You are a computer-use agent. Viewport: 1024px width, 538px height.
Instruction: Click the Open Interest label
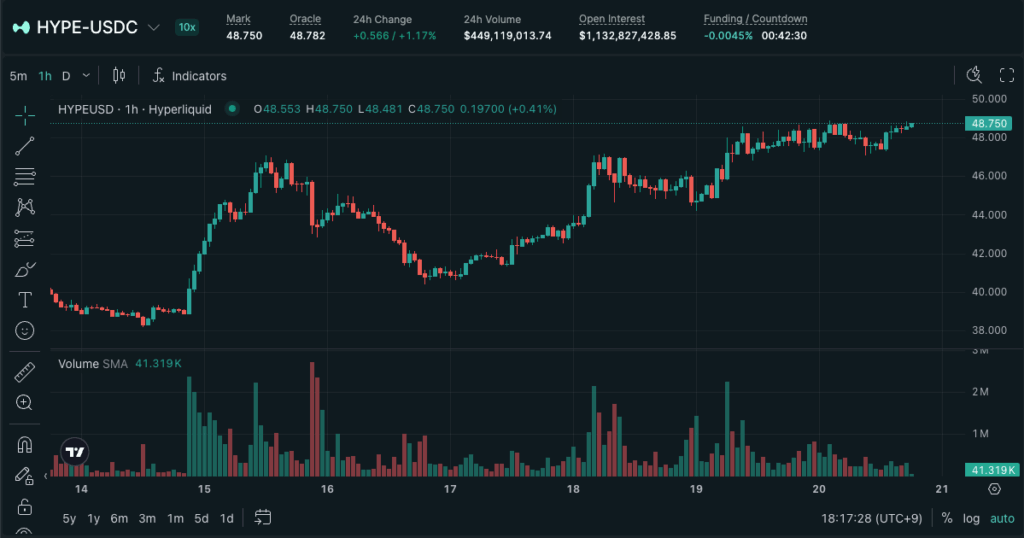(x=612, y=19)
